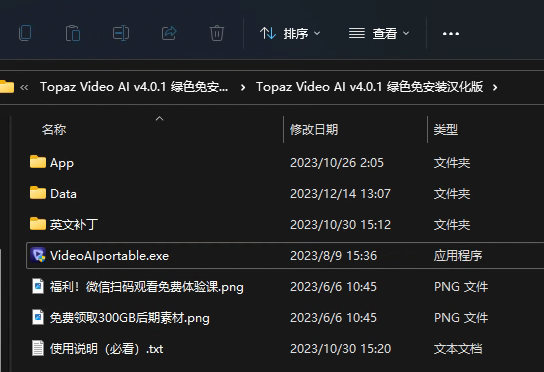Click 应用程序 type of VideoAIportable.exe
The width and height of the screenshot is (544, 372).
point(458,256)
